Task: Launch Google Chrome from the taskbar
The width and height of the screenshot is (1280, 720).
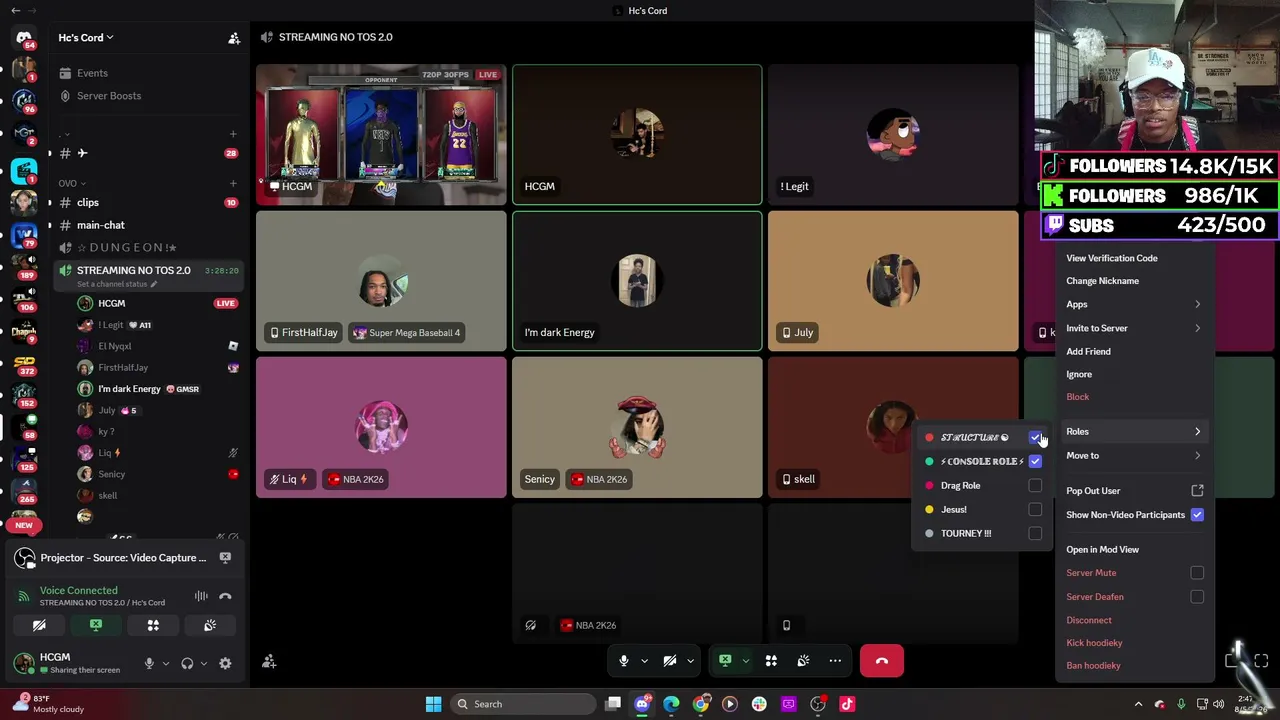Action: 701,704
